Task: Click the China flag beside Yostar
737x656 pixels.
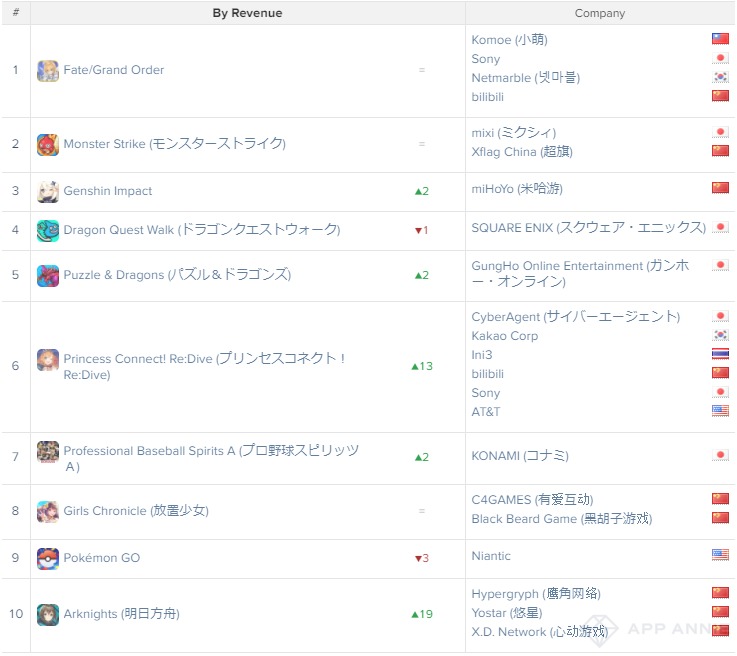Action: [x=720, y=612]
